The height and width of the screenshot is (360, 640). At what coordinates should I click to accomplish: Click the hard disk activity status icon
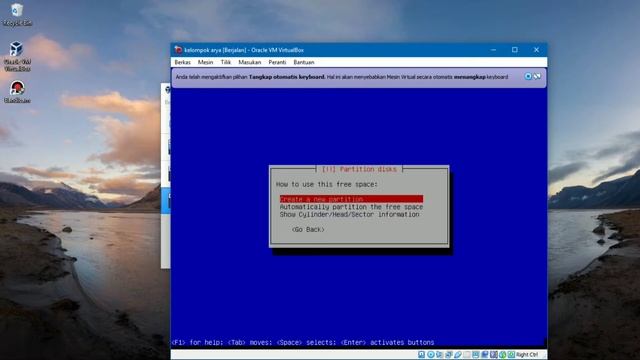click(x=421, y=355)
